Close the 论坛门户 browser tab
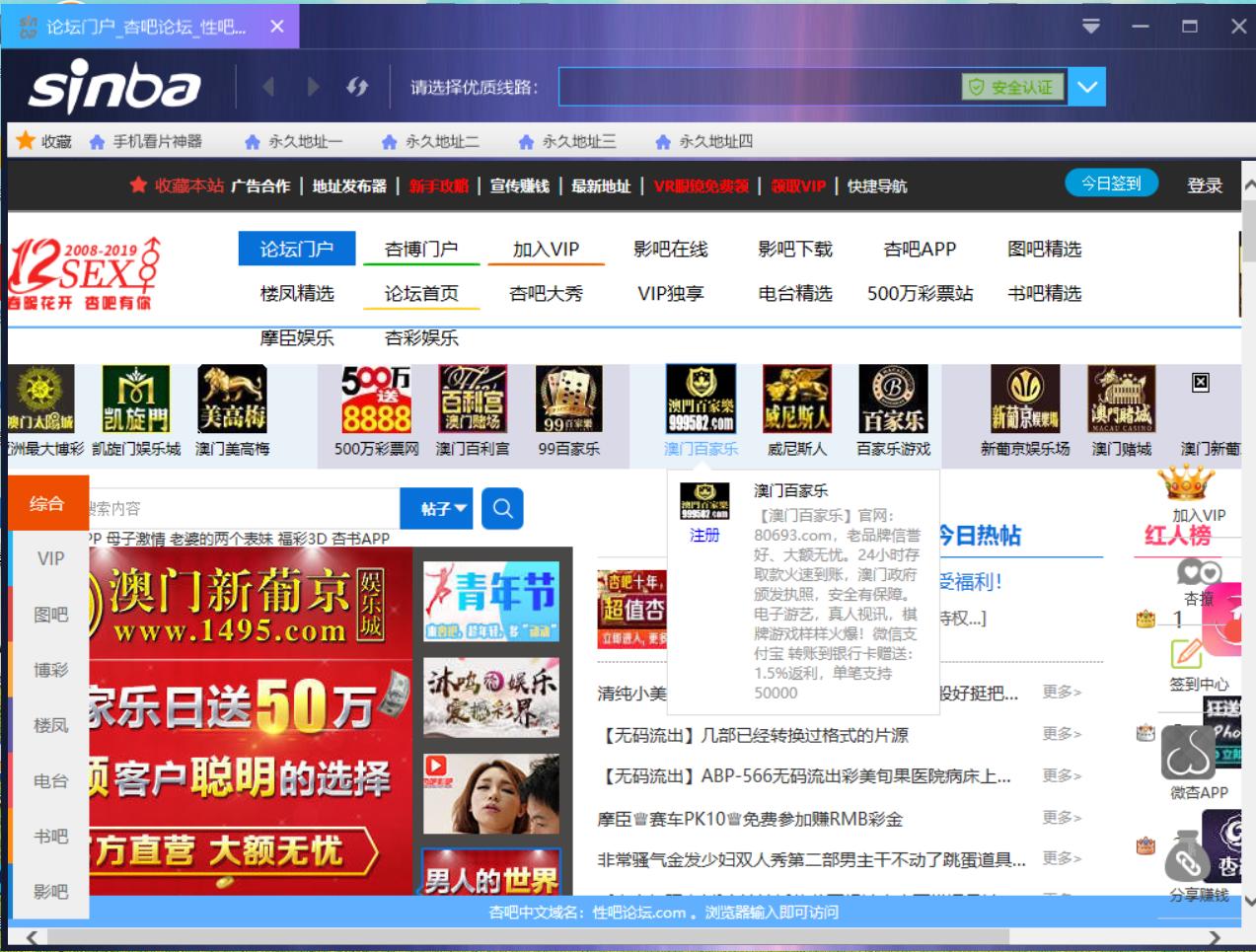This screenshot has width=1256, height=952. (277, 27)
